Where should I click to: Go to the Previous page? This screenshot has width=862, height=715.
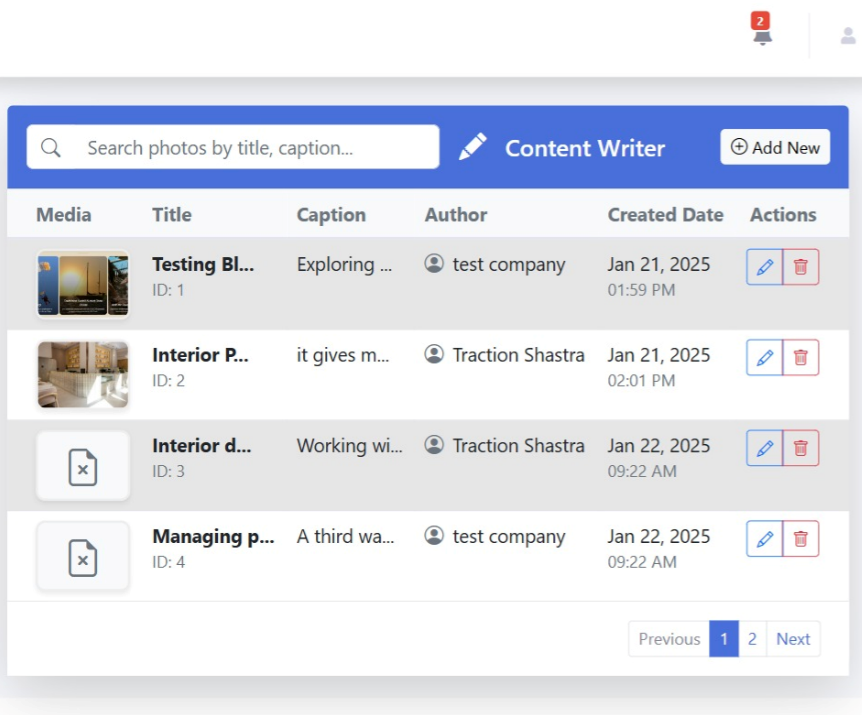[x=669, y=639]
